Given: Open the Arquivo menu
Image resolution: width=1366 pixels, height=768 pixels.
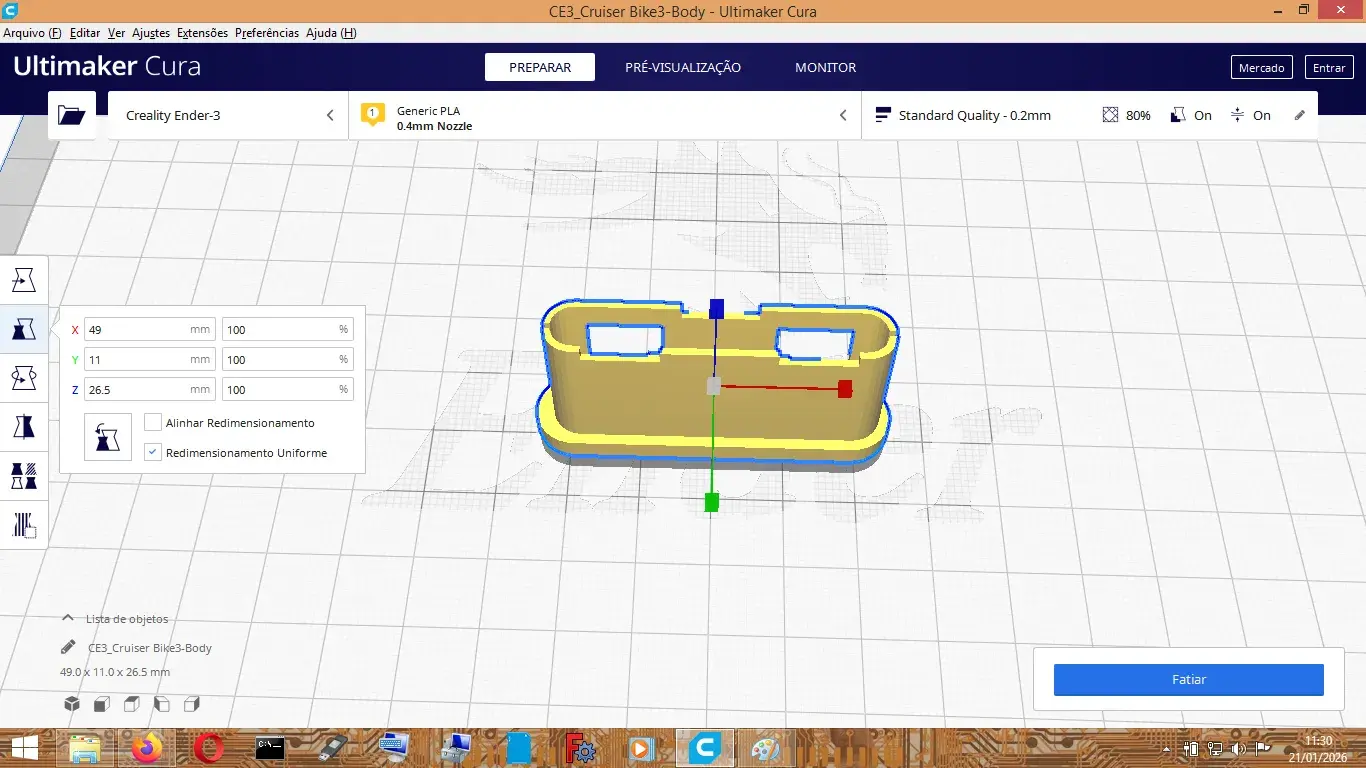Looking at the screenshot, I should click(32, 33).
